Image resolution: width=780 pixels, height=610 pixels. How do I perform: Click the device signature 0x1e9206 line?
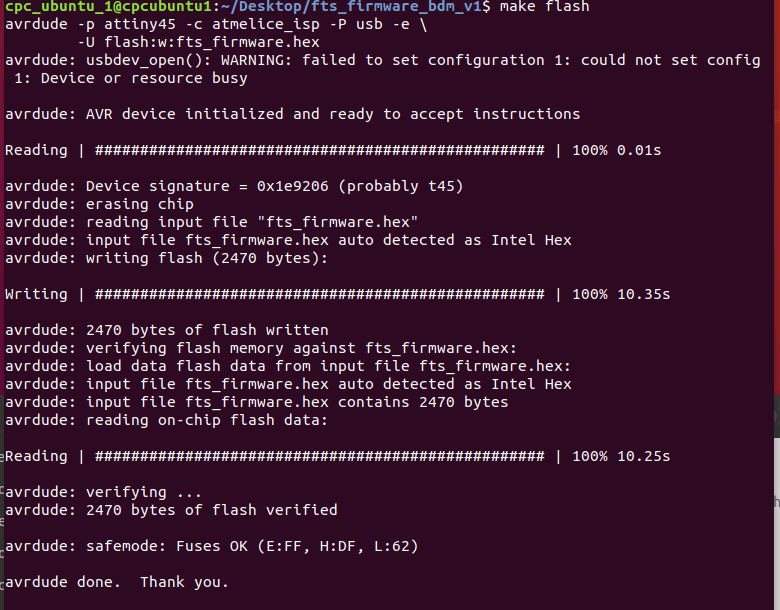pyautogui.click(x=234, y=186)
